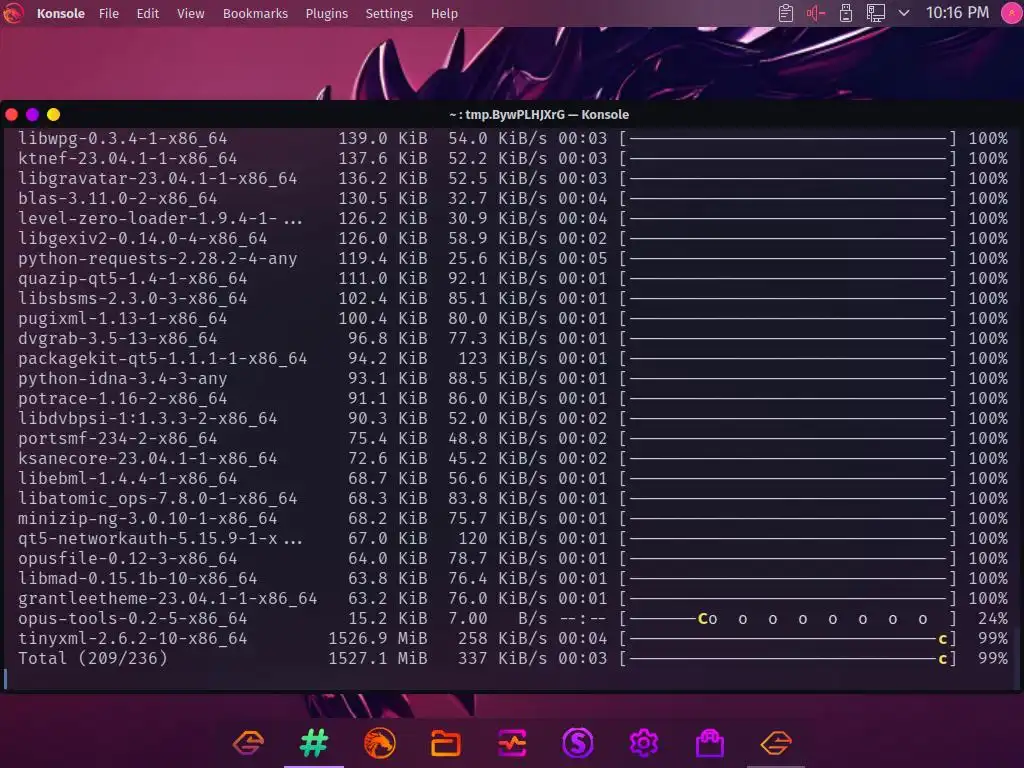The image size is (1024, 768).
Task: Select packagekit-qt5-1.1.1-1-x86_64 text
Action: tap(163, 359)
